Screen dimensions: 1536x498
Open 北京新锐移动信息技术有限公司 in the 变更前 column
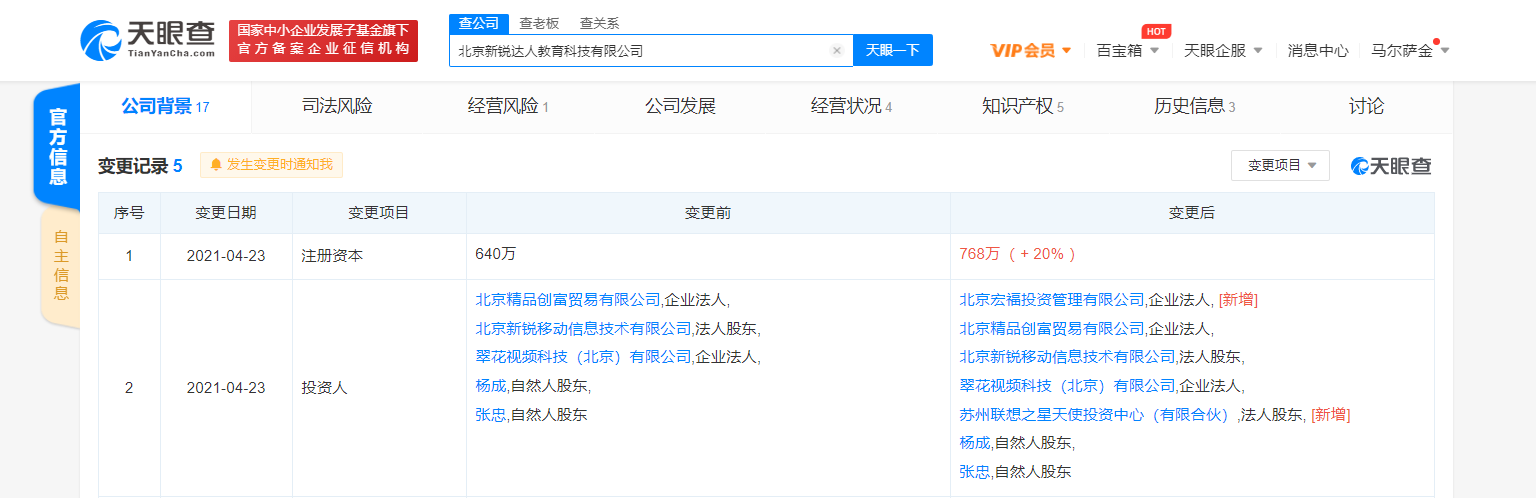coord(583,328)
